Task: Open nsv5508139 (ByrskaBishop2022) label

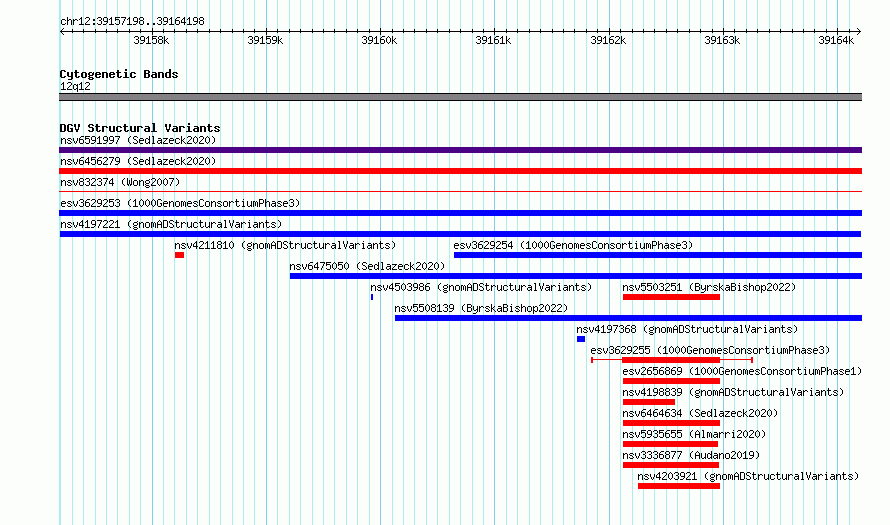Action: [x=481, y=308]
